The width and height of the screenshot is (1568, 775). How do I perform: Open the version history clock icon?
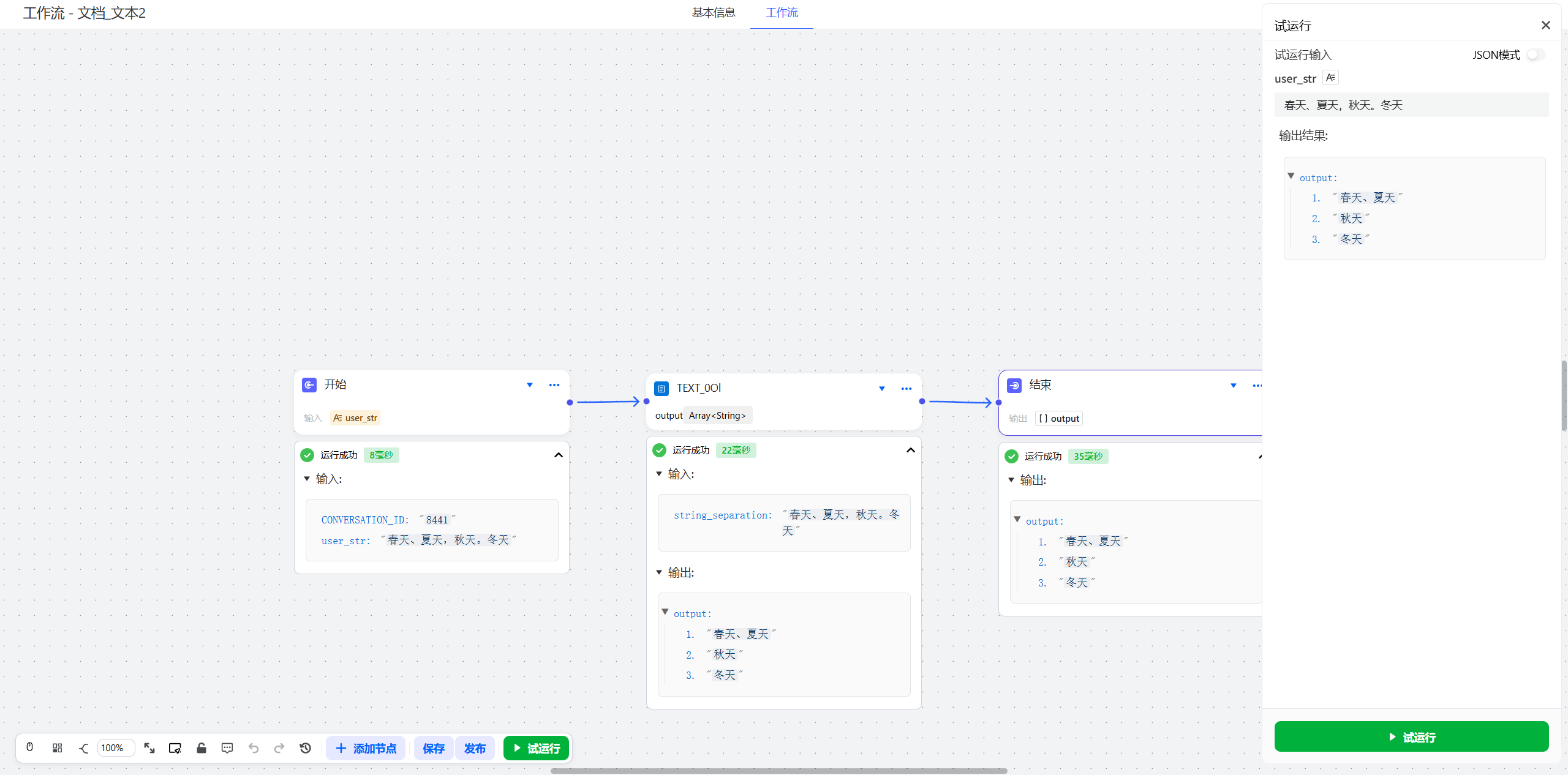click(x=306, y=747)
